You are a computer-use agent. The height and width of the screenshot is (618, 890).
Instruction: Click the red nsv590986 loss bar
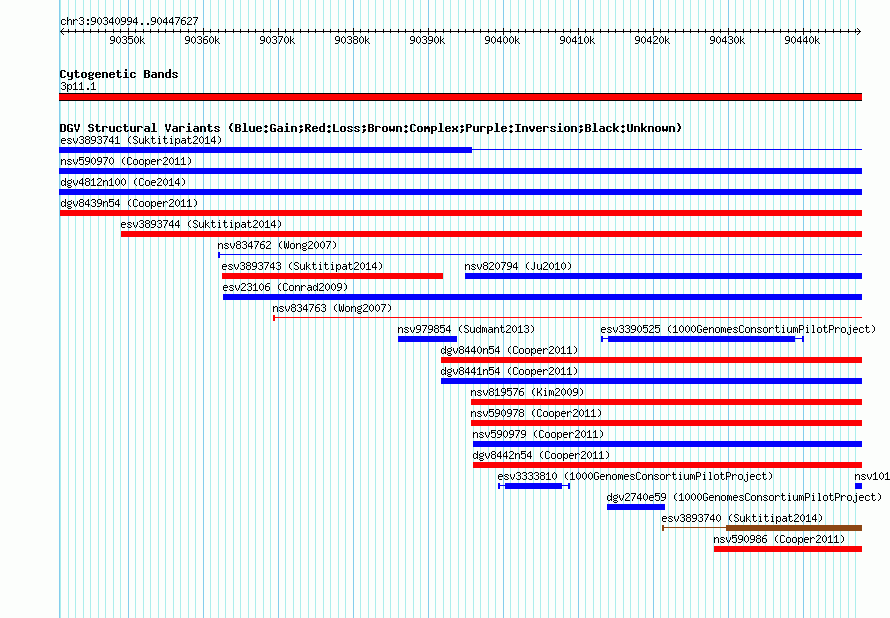788,549
